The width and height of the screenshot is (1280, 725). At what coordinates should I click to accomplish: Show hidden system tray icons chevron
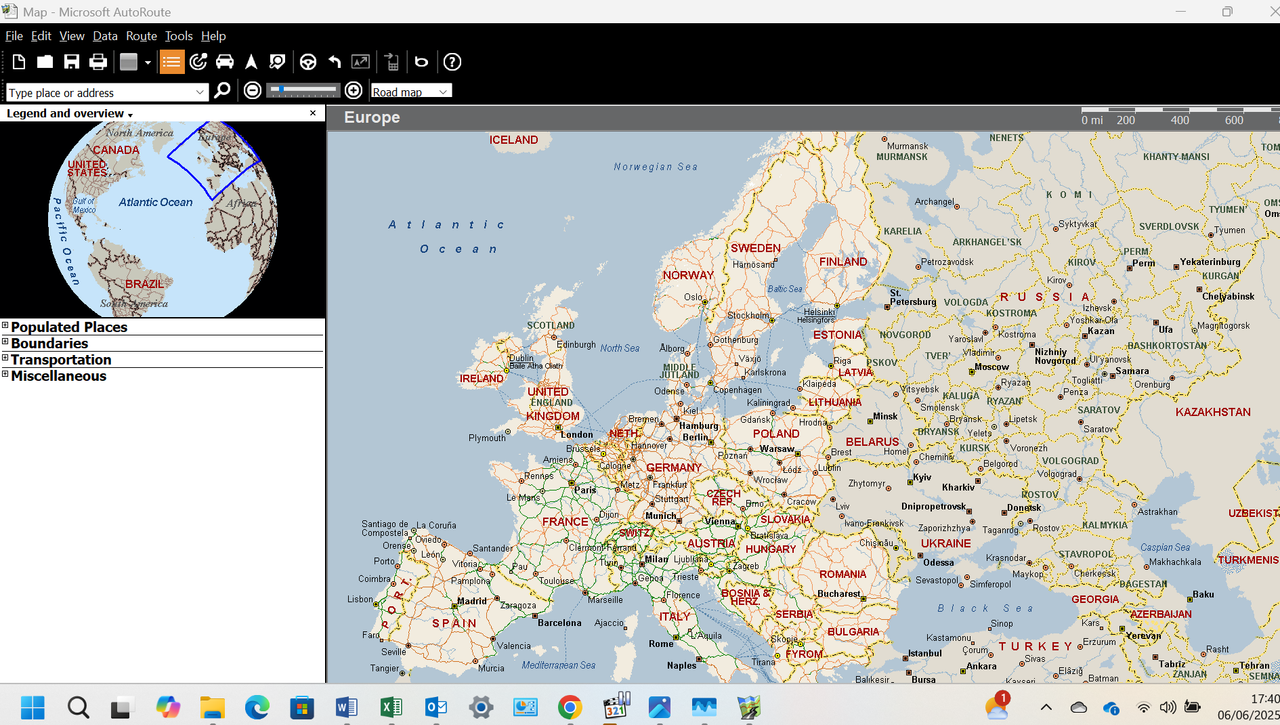point(1046,708)
